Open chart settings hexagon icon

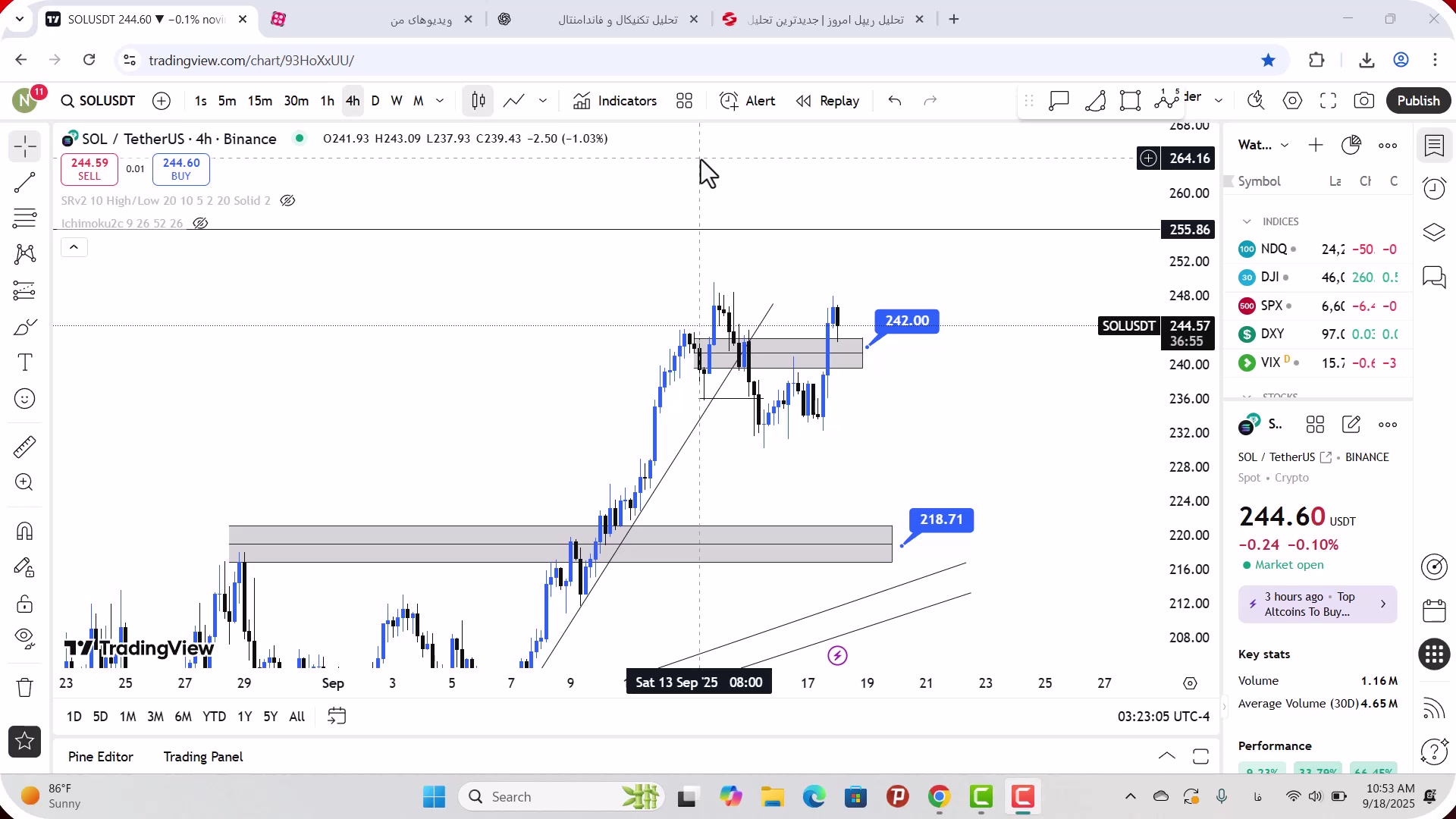coord(1293,101)
